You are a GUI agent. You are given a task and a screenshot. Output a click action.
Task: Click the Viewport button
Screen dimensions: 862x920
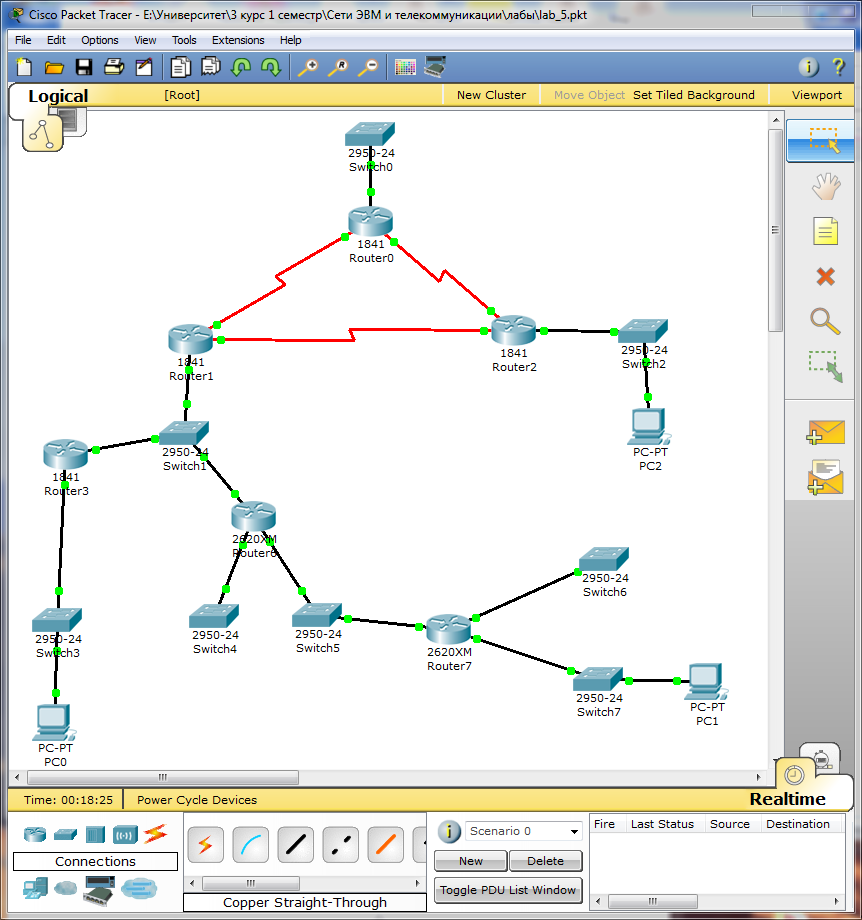click(x=817, y=95)
